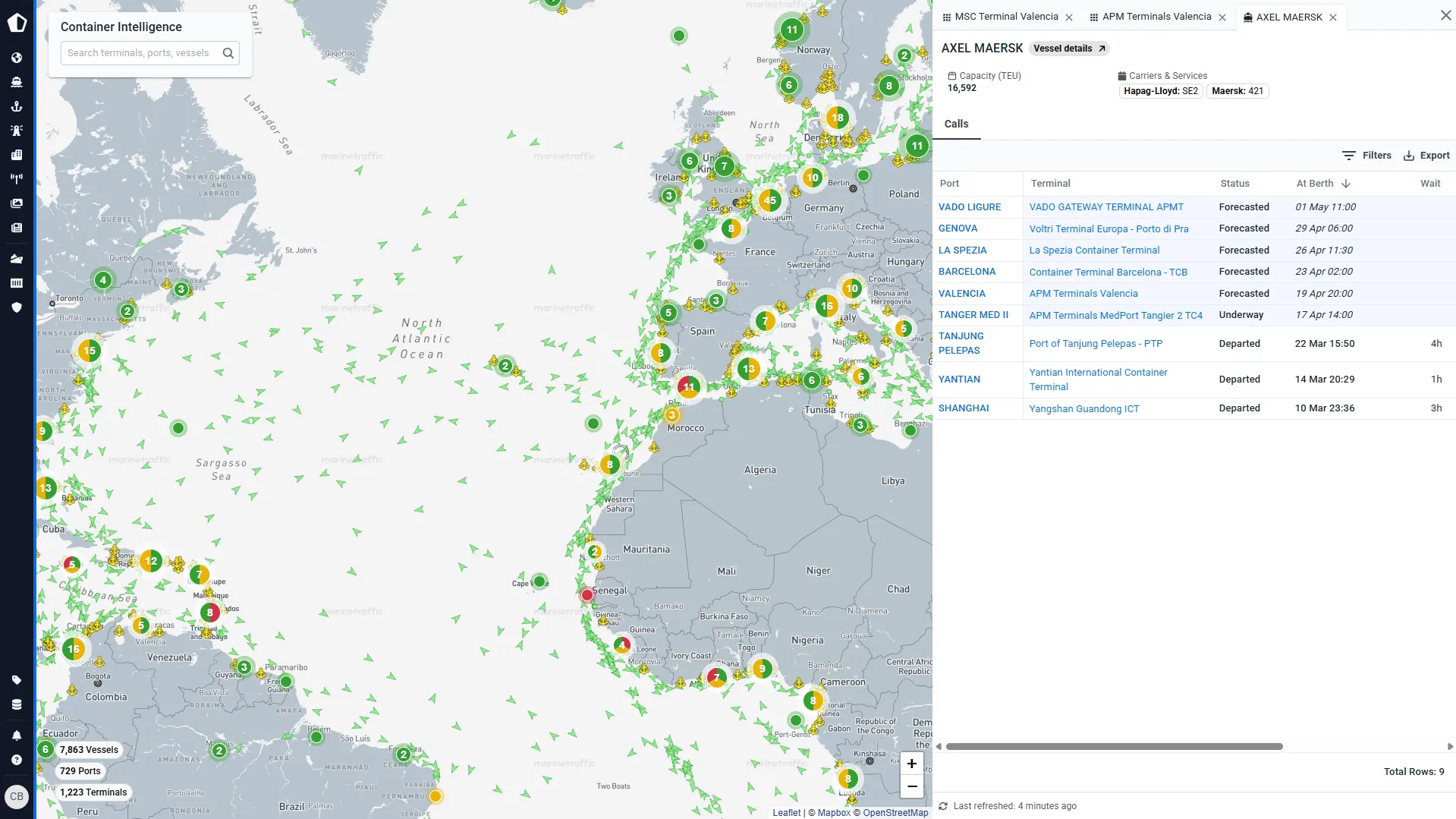Image resolution: width=1456 pixels, height=819 pixels.
Task: Sort by Wait column header
Action: point(1430,184)
